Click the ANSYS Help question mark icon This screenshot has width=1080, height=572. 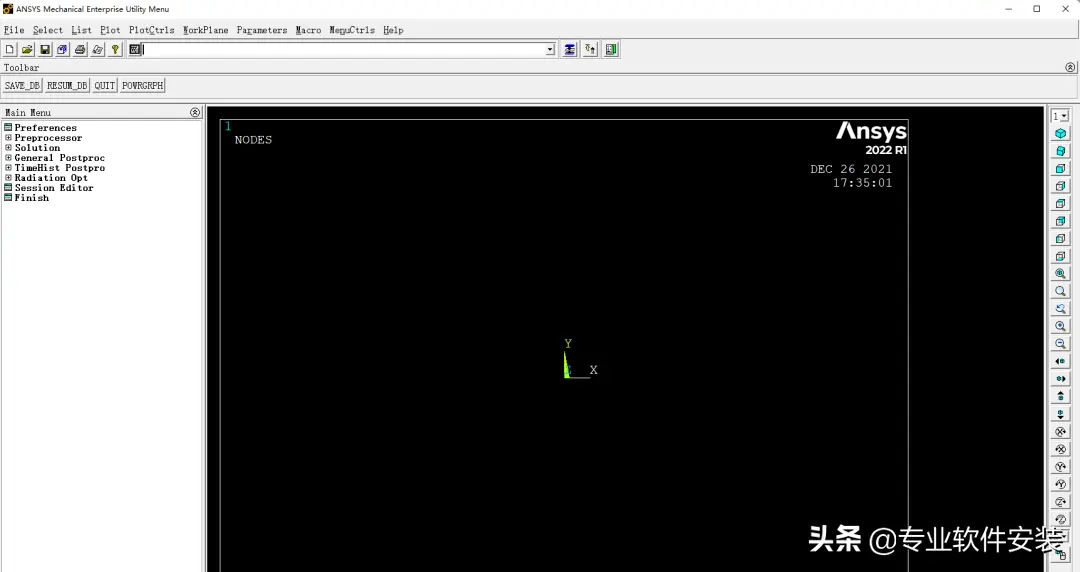click(x=115, y=50)
